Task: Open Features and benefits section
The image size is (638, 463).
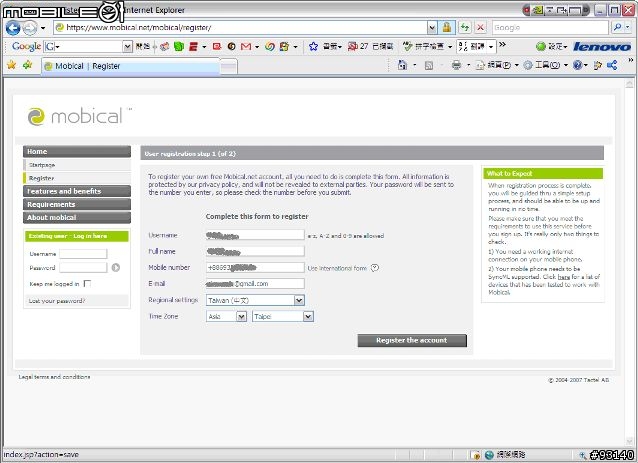Action: (x=77, y=191)
